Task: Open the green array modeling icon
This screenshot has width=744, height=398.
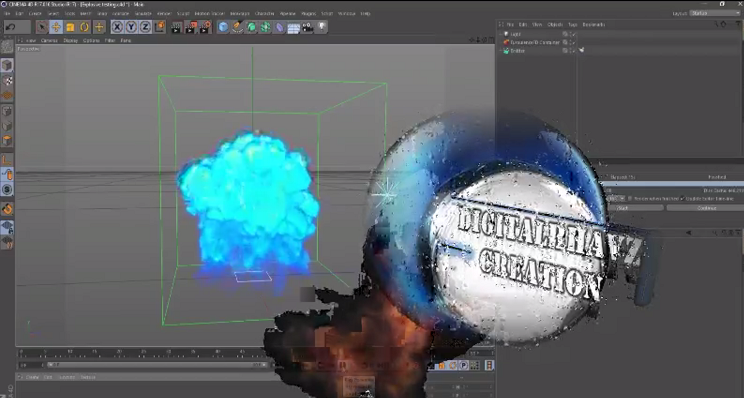Action: 266,27
